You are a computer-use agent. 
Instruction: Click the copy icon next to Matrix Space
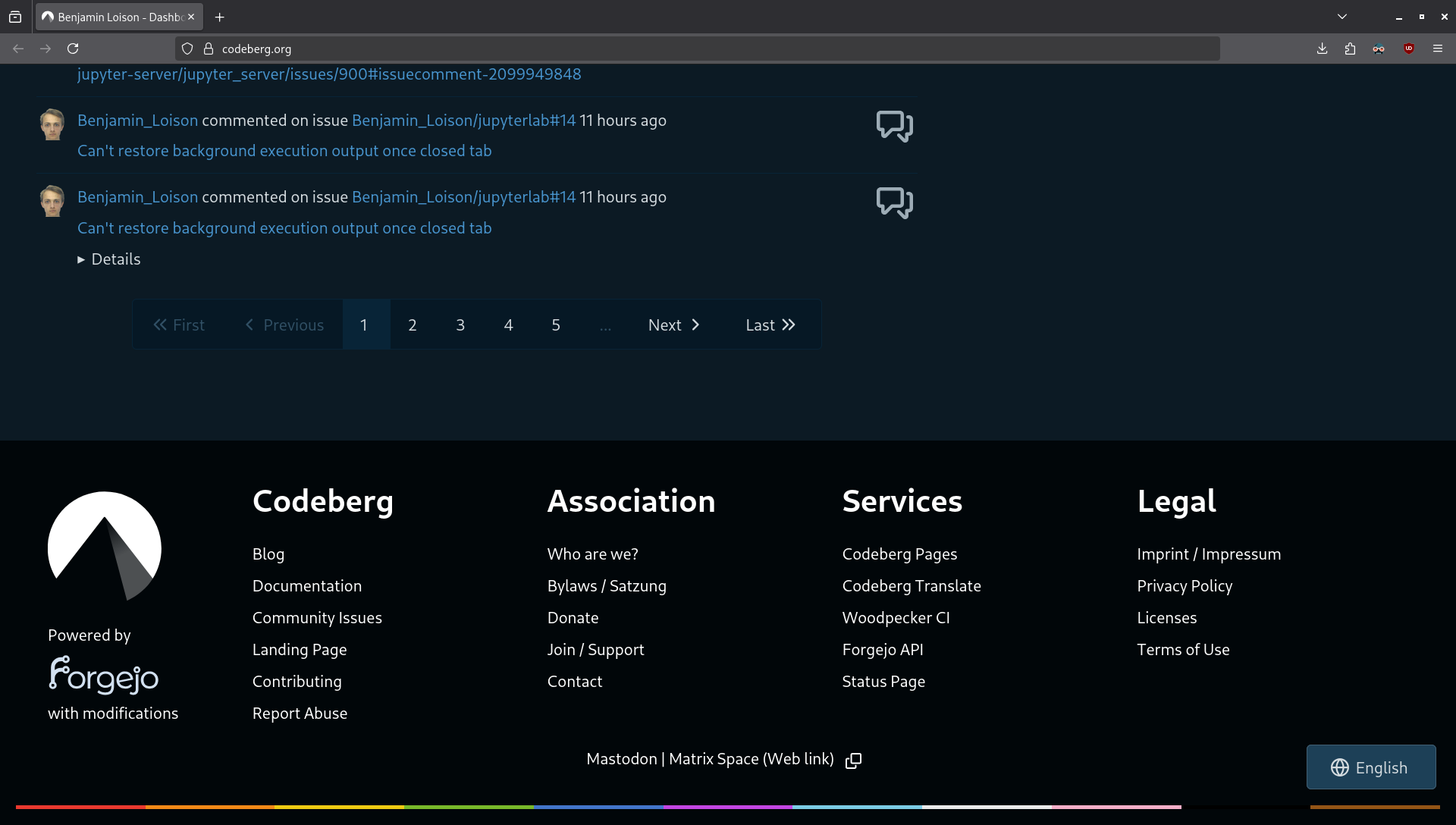point(853,761)
